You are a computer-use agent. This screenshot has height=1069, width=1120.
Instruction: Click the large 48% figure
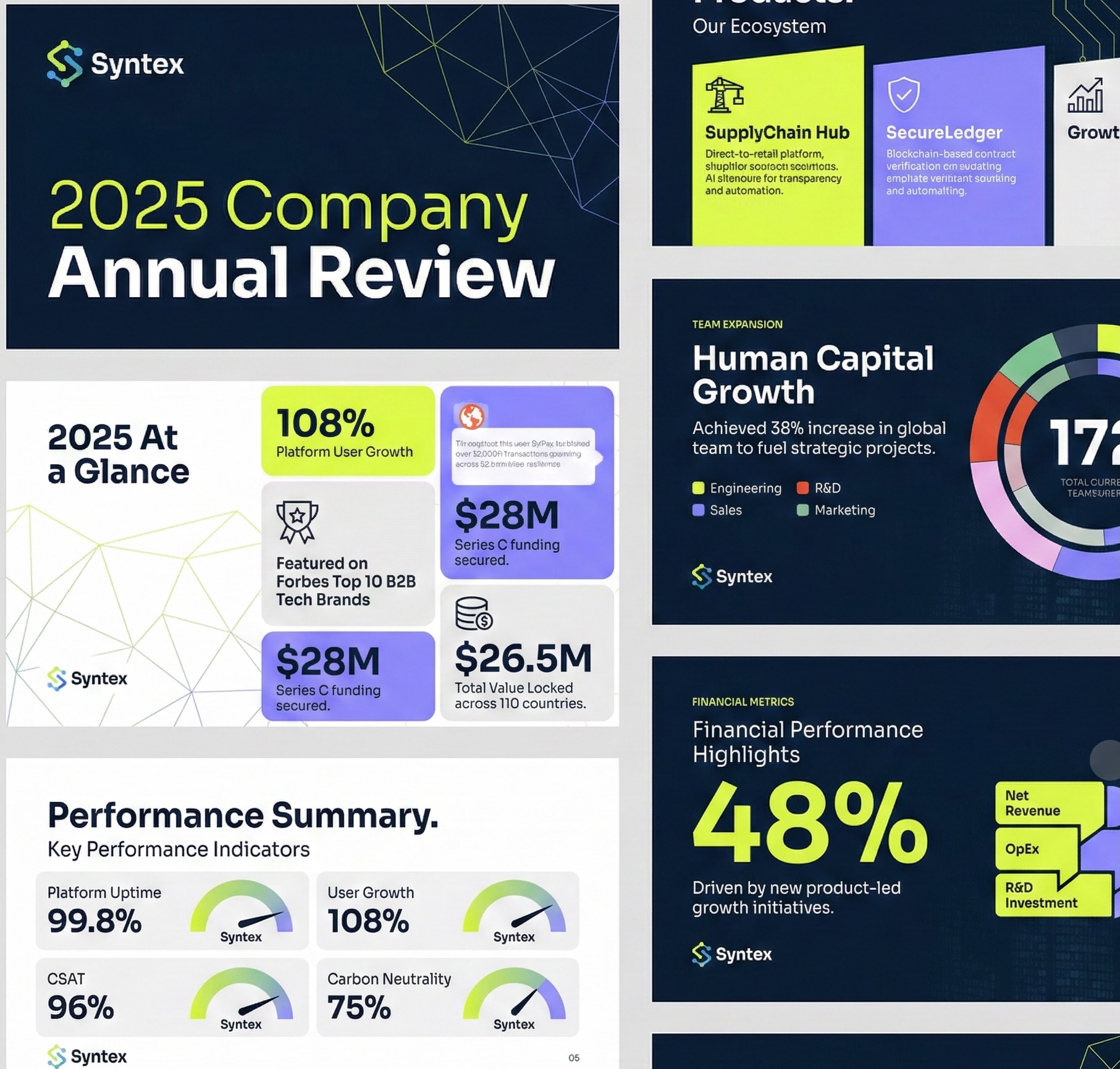810,822
